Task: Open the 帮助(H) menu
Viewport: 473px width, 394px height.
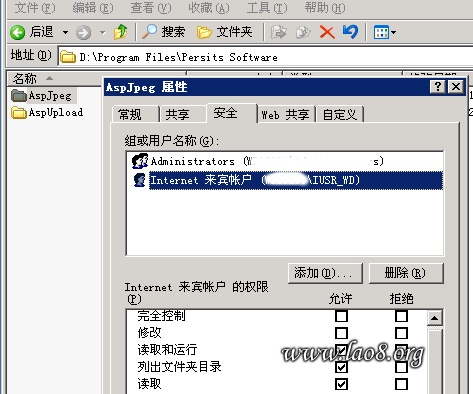Action: (325, 8)
